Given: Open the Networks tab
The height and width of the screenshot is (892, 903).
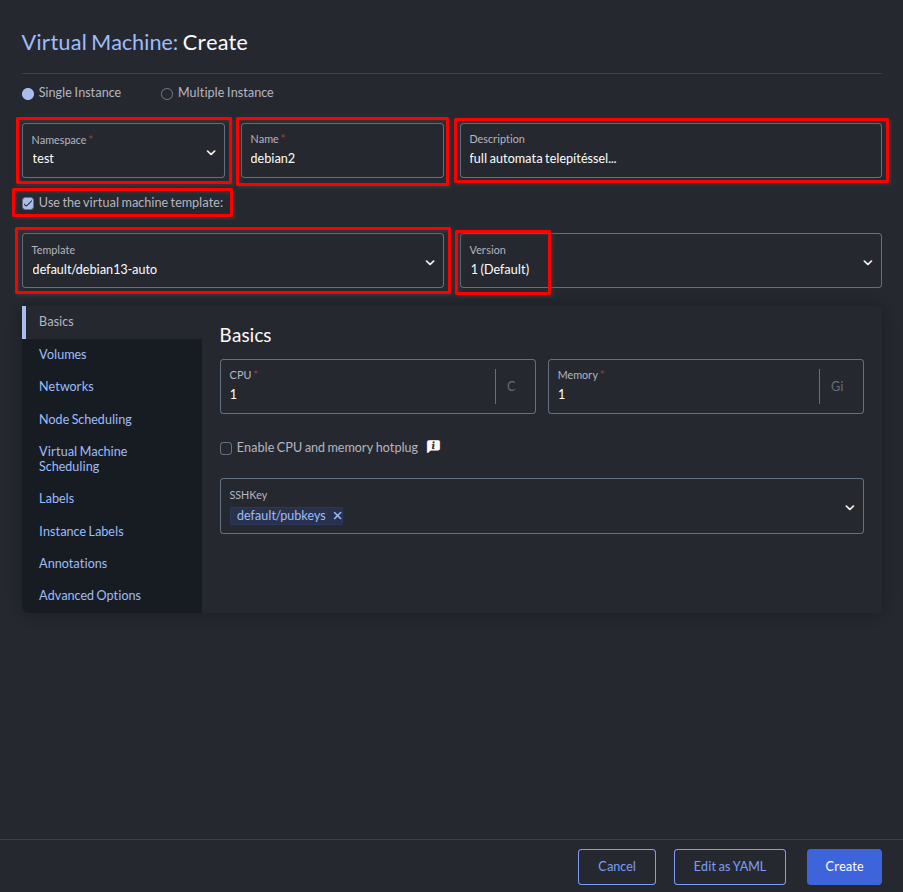Looking at the screenshot, I should tap(66, 386).
